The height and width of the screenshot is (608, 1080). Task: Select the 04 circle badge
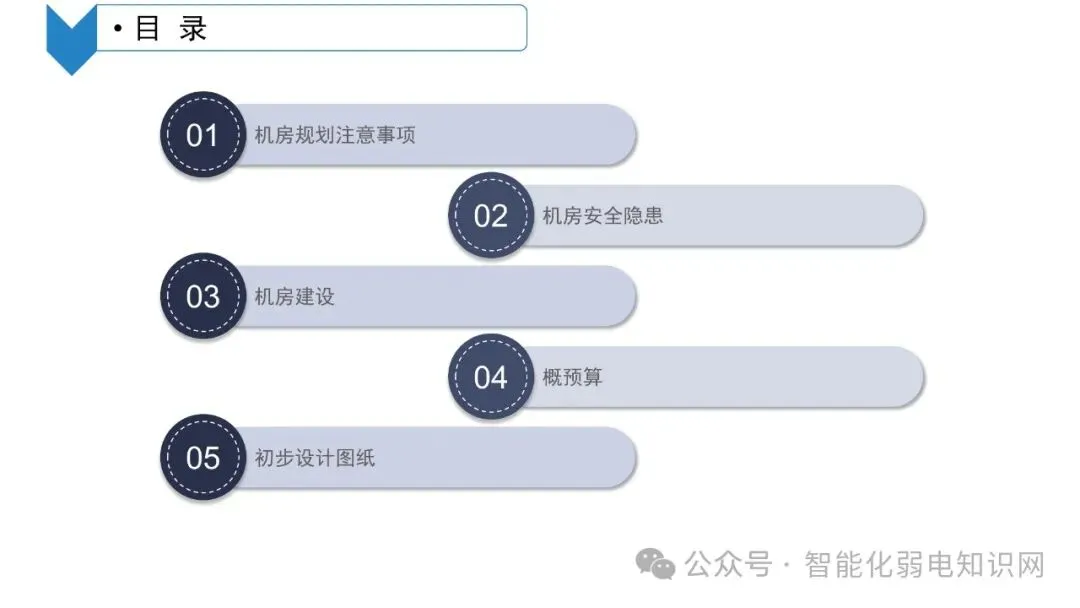pos(490,377)
